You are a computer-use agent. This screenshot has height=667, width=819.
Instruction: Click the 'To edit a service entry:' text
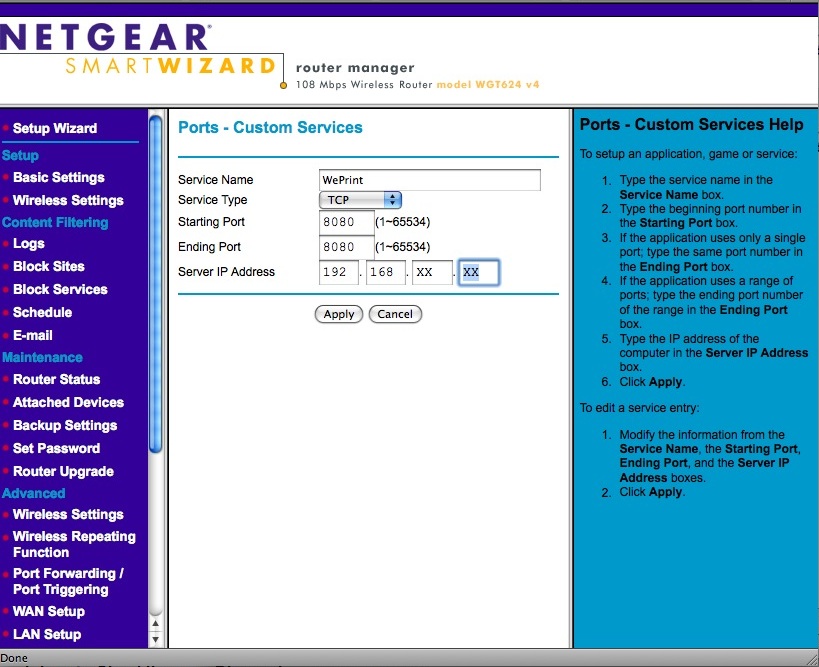(639, 408)
